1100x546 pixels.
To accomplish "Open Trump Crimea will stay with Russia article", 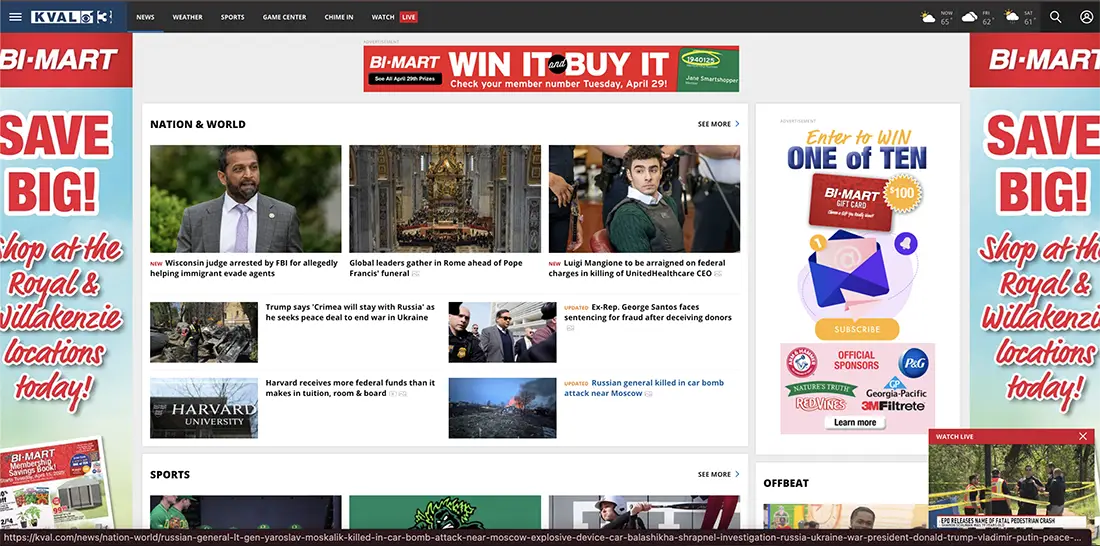I will point(350,312).
